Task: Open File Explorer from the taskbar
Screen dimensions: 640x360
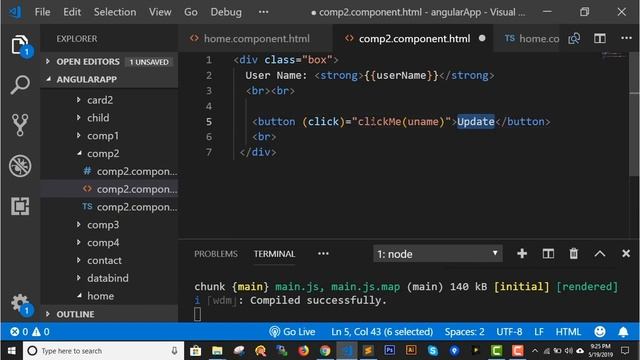Action: tap(217, 350)
